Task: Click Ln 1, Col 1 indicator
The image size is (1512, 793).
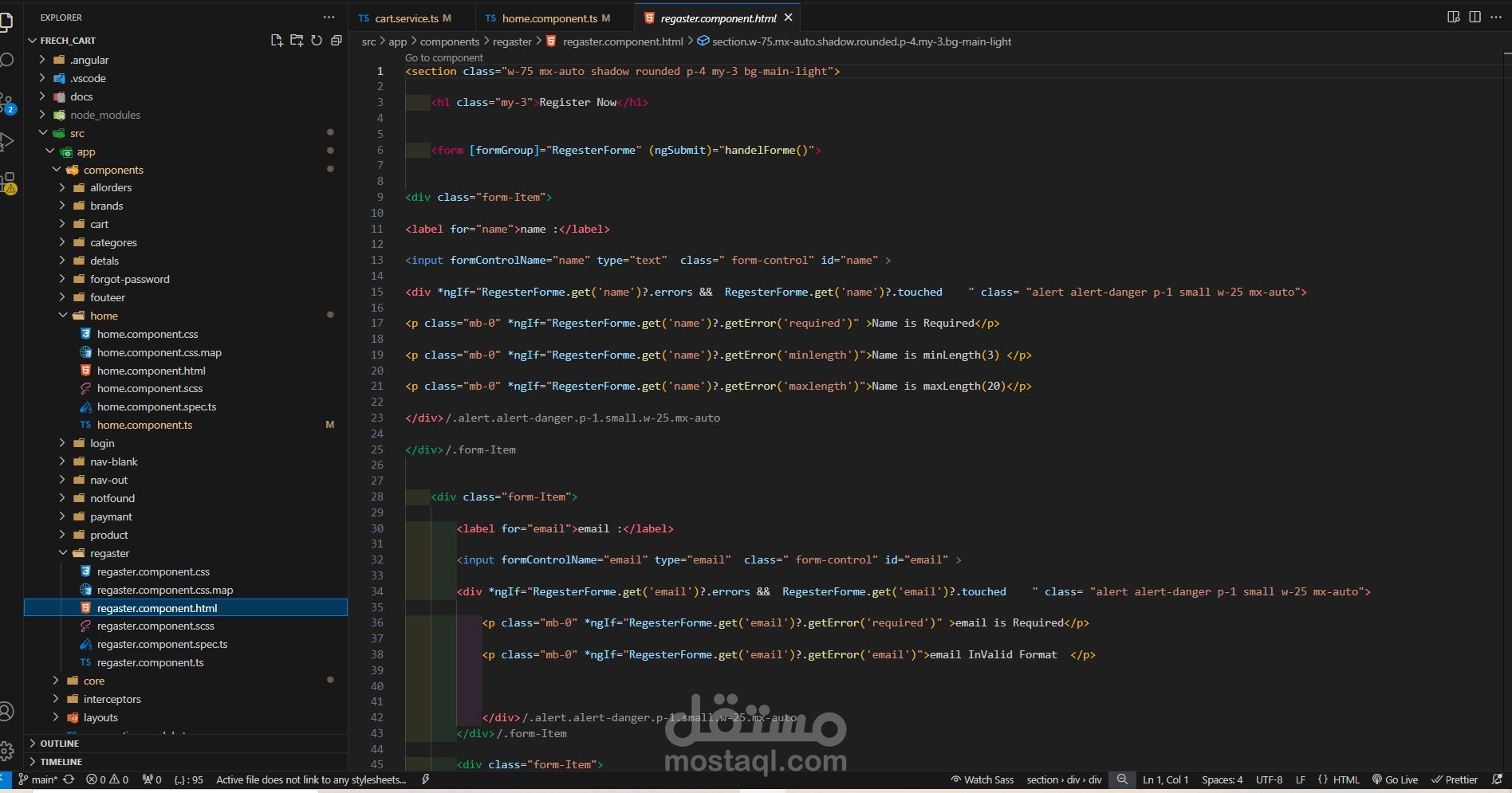Action: pos(1165,779)
